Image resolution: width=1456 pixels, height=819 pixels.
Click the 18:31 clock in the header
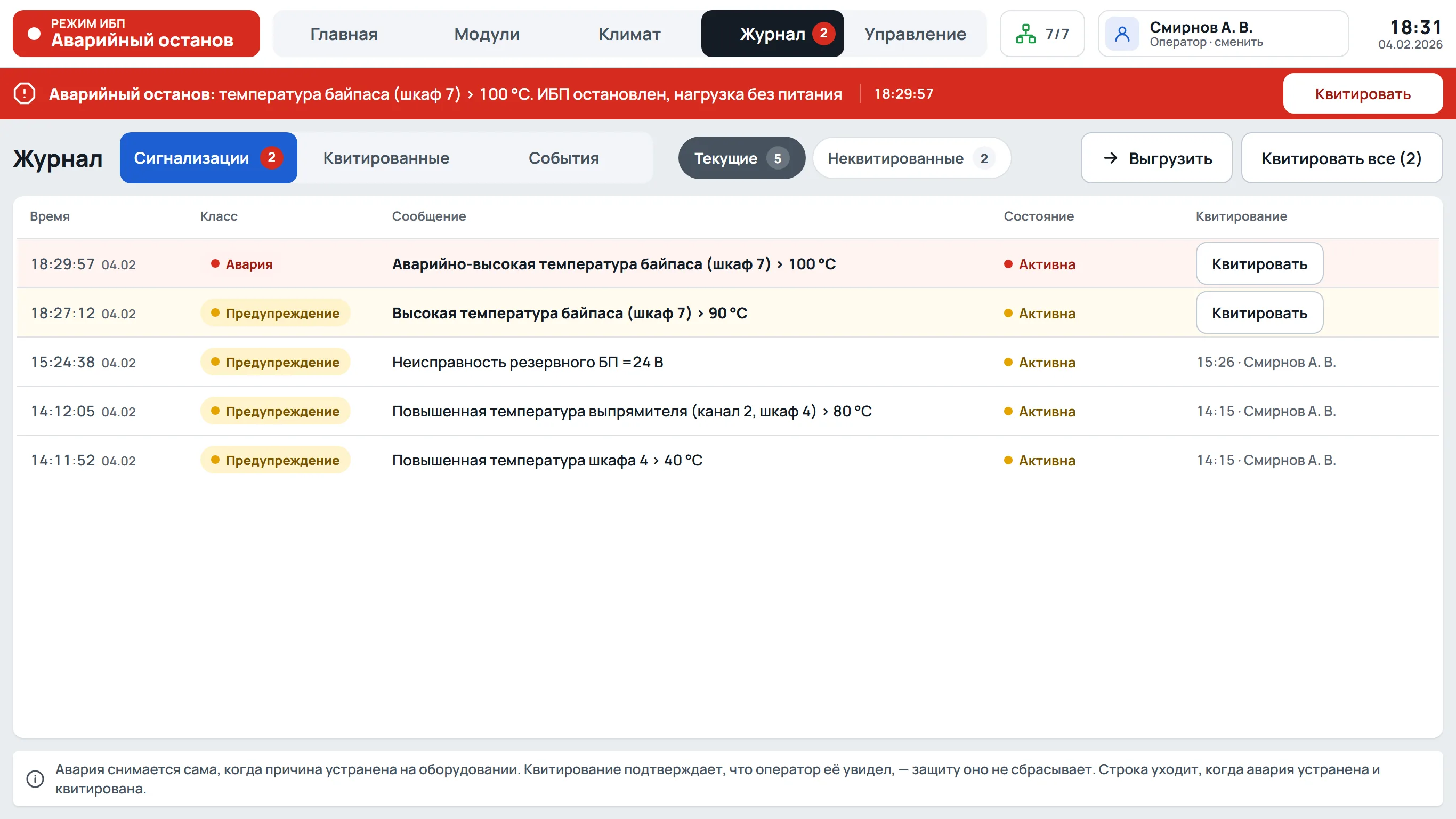(1416, 27)
